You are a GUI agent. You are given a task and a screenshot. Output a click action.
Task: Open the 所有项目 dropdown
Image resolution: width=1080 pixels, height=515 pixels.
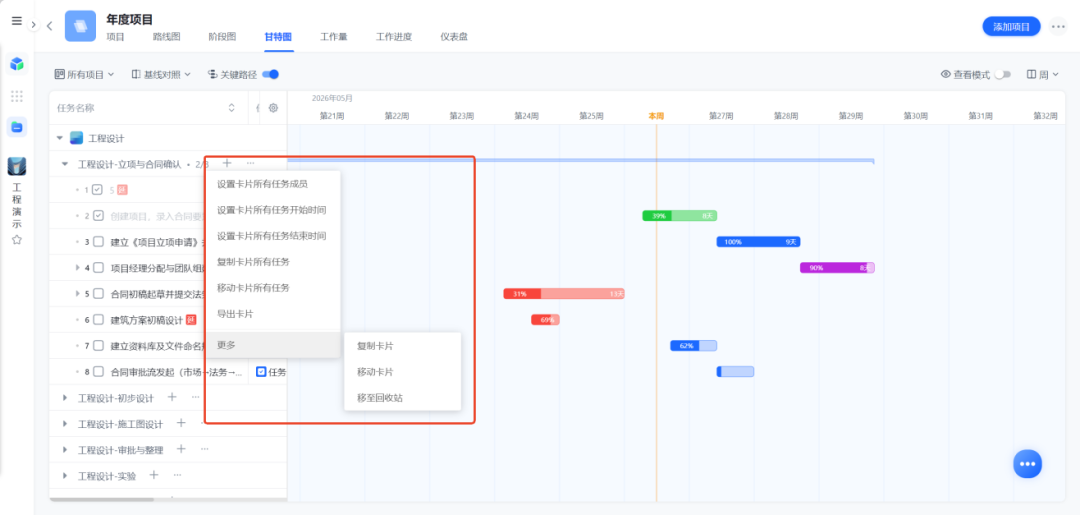click(x=84, y=74)
